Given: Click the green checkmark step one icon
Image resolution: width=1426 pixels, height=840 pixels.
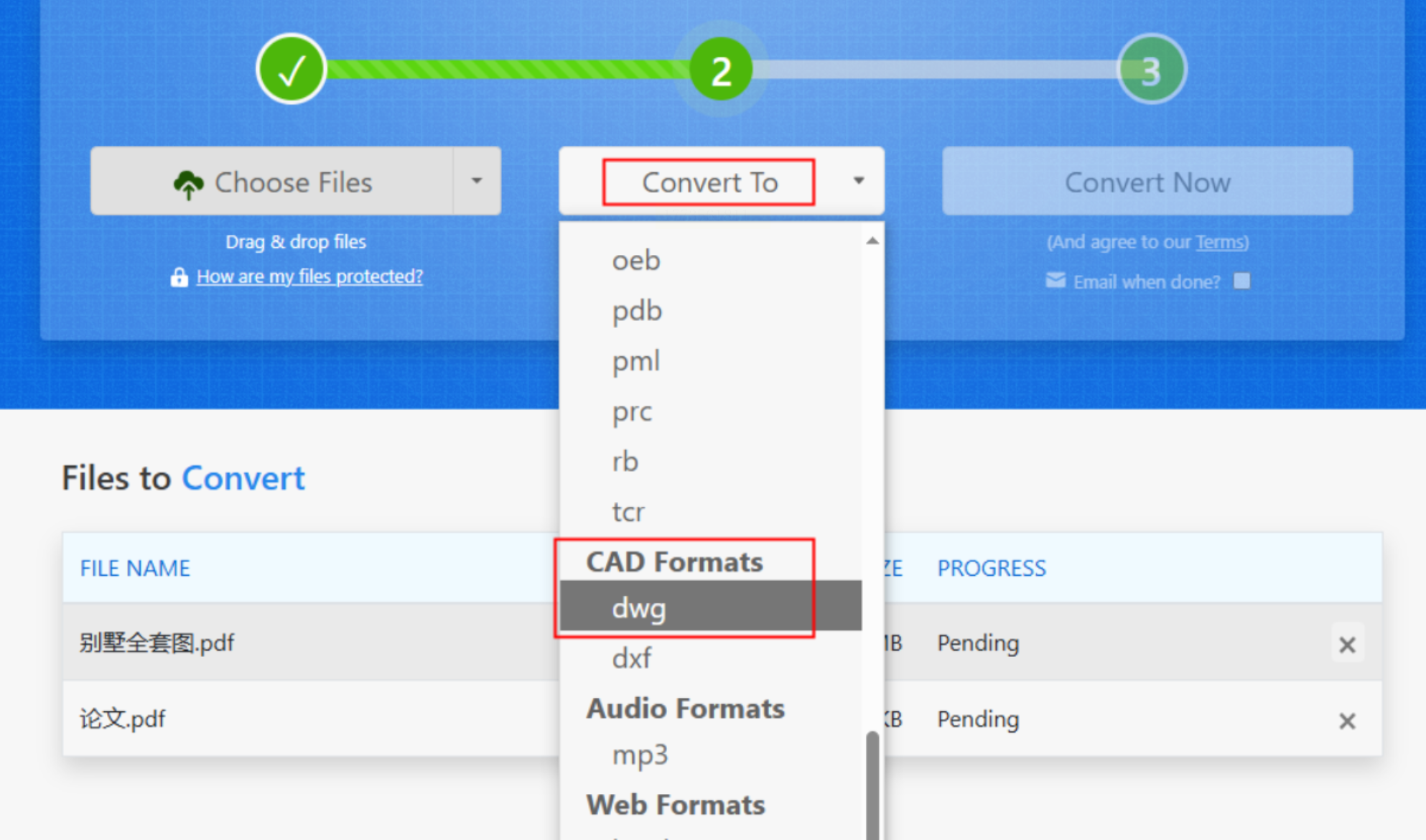Looking at the screenshot, I should pyautogui.click(x=291, y=70).
